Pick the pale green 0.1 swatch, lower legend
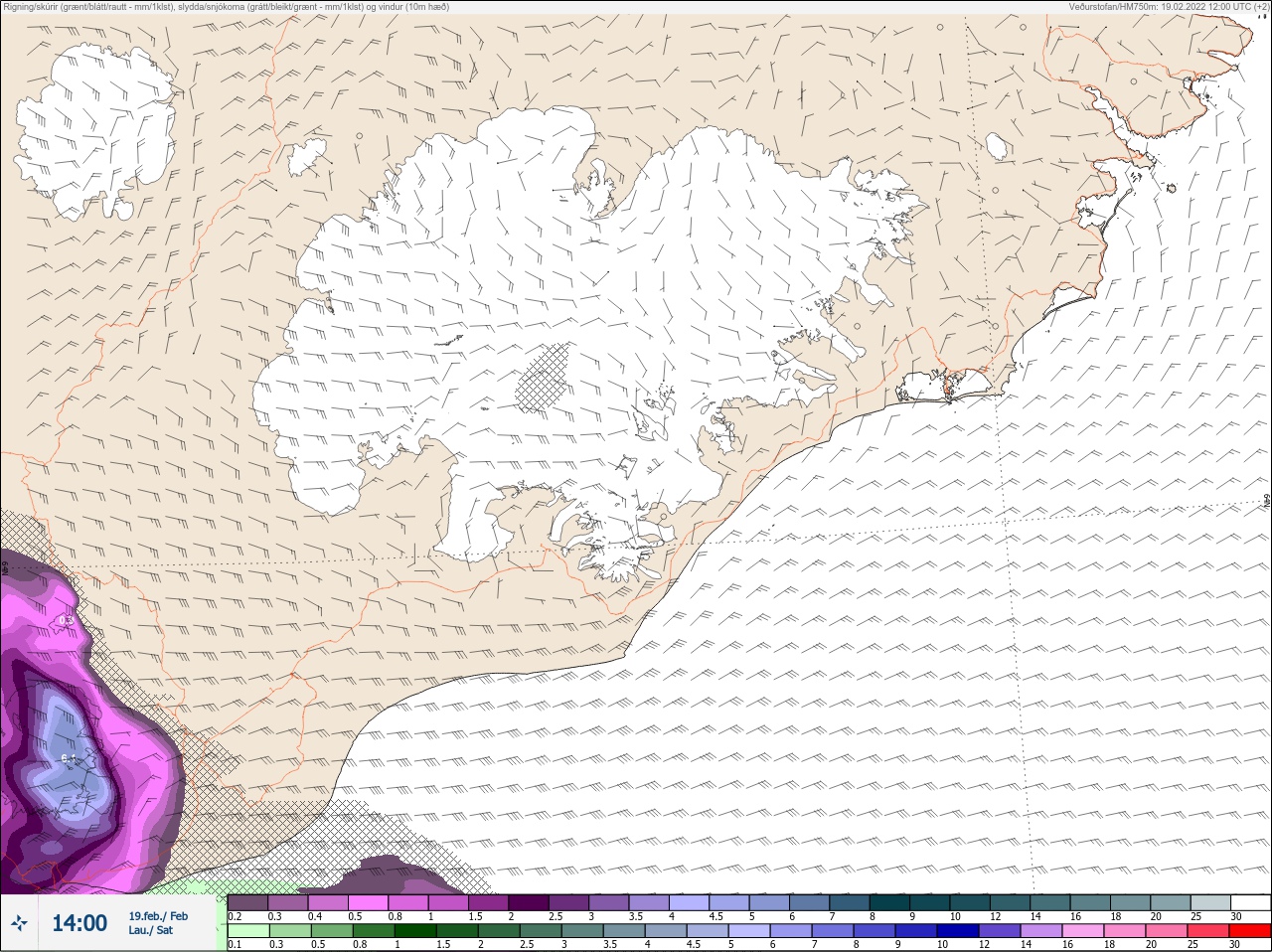The image size is (1272, 952). point(247,931)
